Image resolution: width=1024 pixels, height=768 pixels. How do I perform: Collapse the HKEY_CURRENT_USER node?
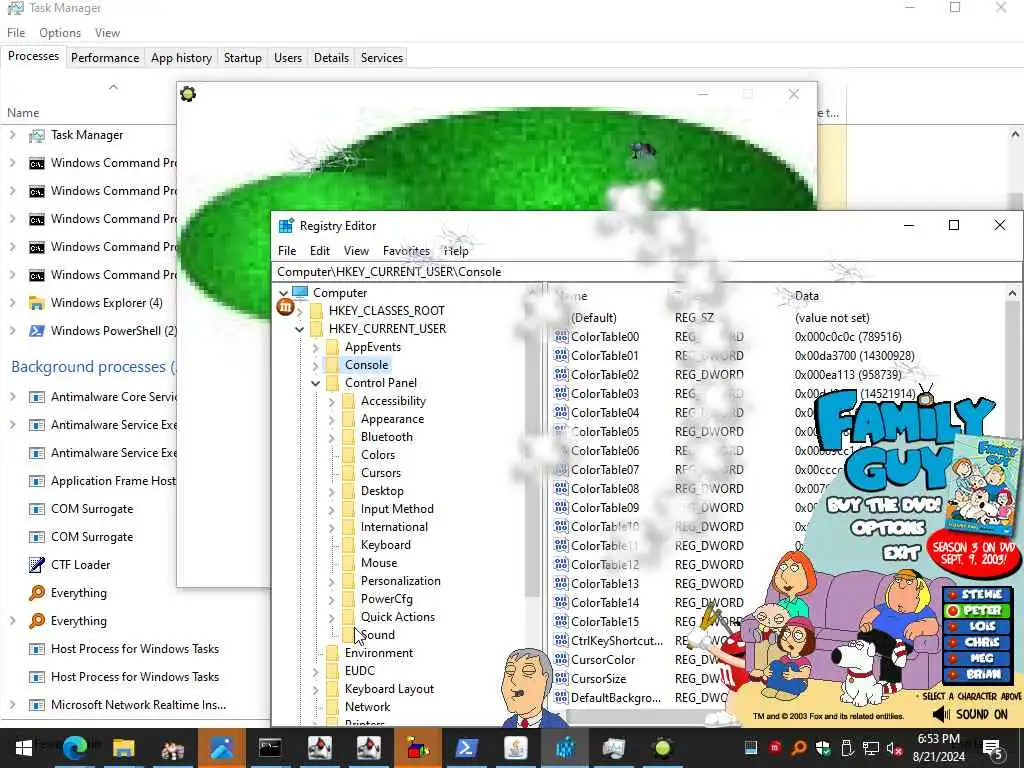[x=300, y=328]
